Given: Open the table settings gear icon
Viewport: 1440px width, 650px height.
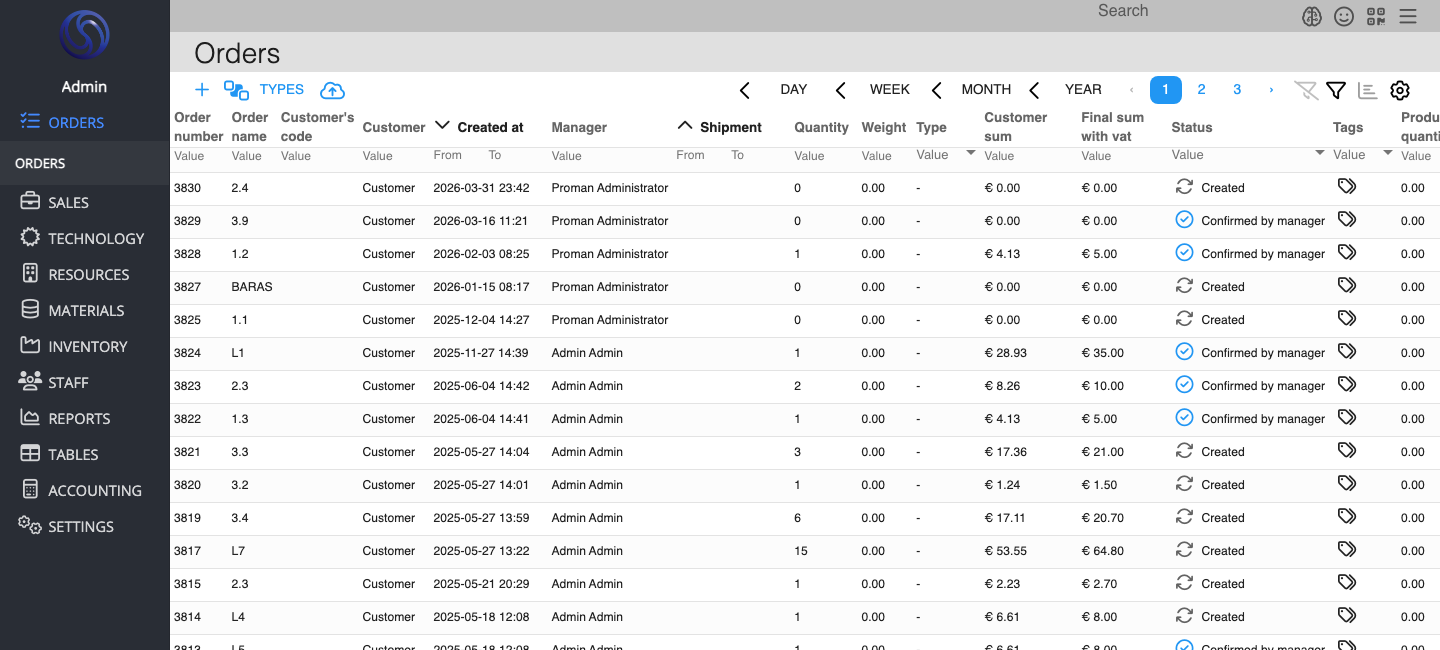Looking at the screenshot, I should click(x=1400, y=90).
